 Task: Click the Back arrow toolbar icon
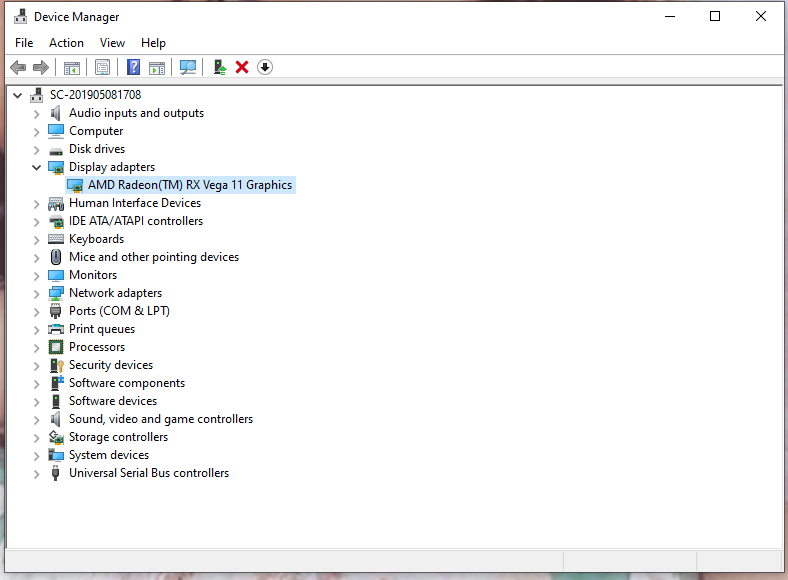pyautogui.click(x=18, y=67)
